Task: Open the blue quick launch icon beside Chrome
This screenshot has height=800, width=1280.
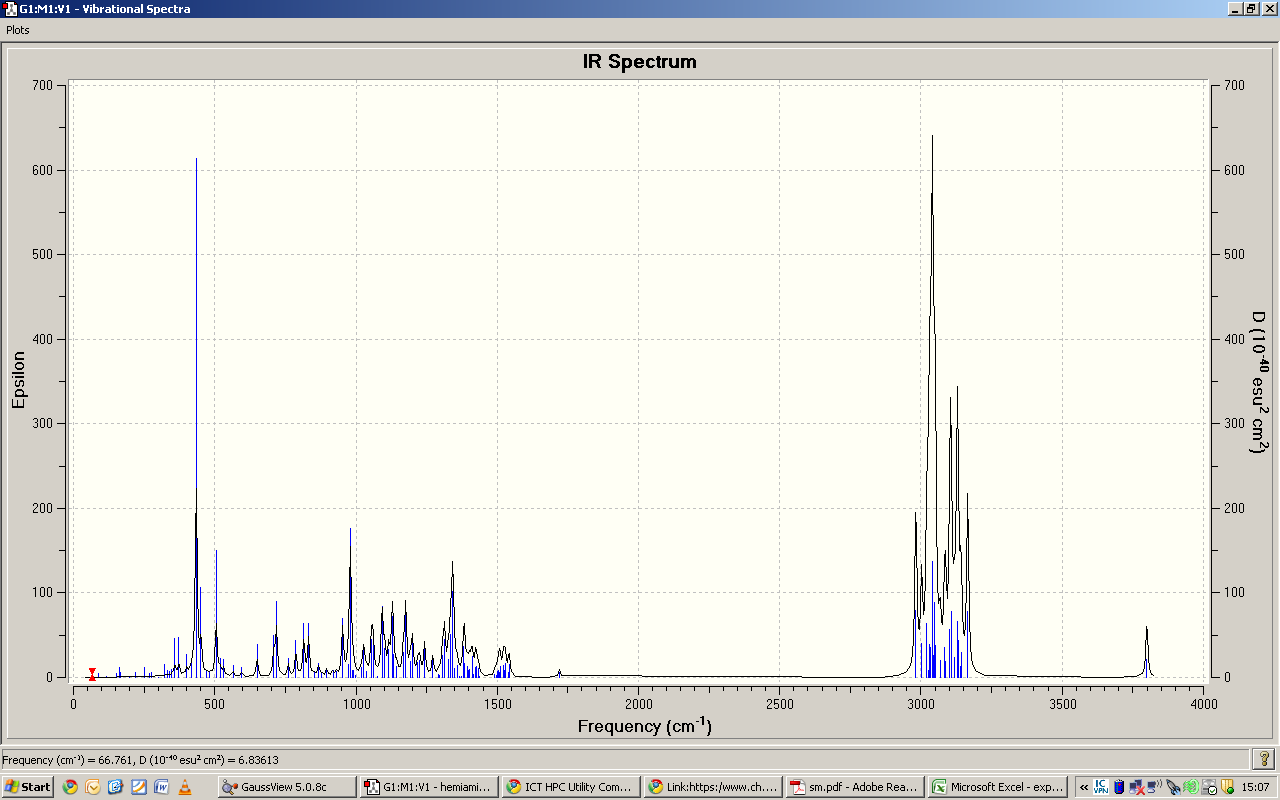Action: tap(116, 787)
